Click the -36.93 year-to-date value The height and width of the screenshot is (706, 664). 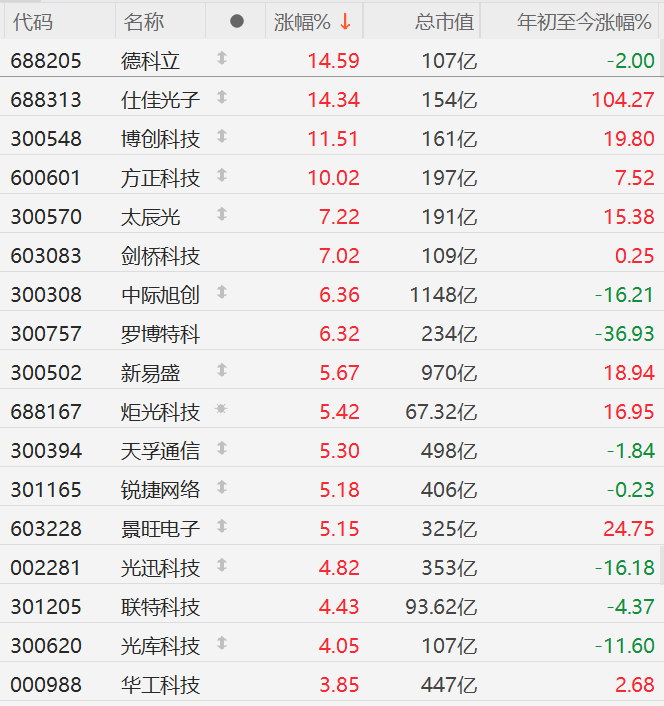(x=625, y=334)
